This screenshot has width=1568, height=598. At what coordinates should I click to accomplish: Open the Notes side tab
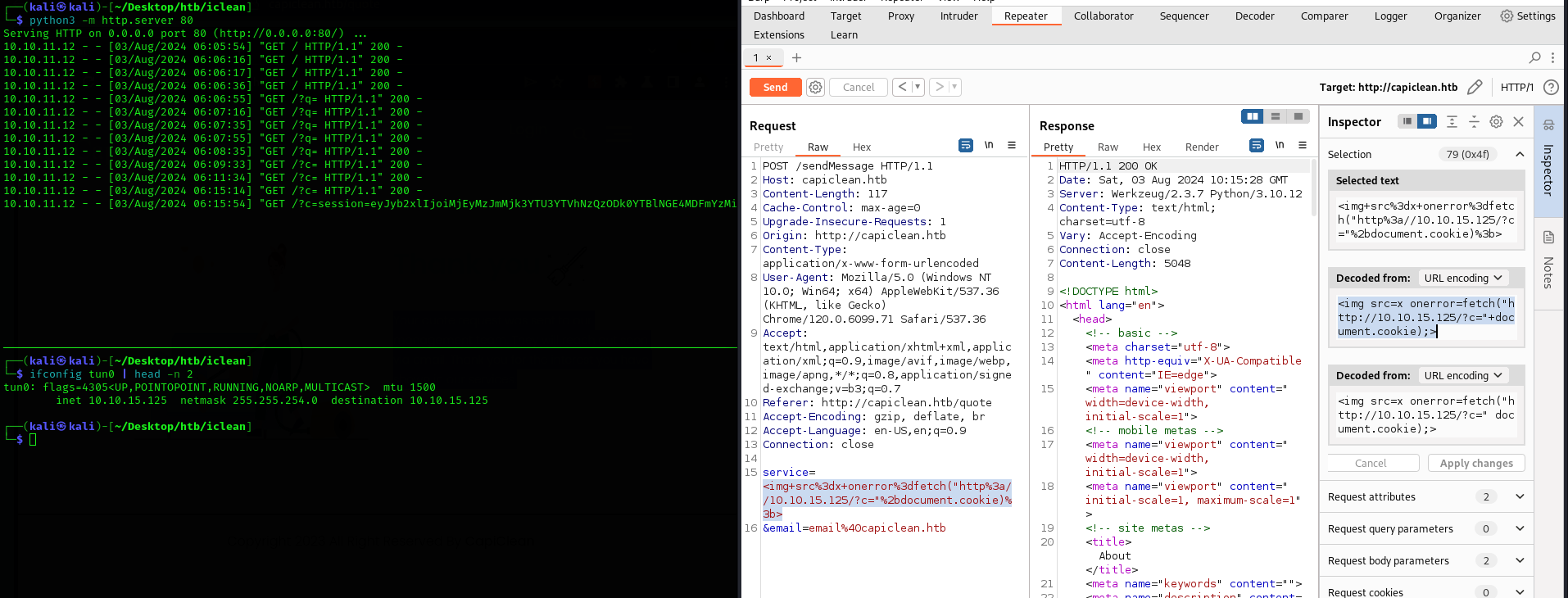click(1548, 262)
